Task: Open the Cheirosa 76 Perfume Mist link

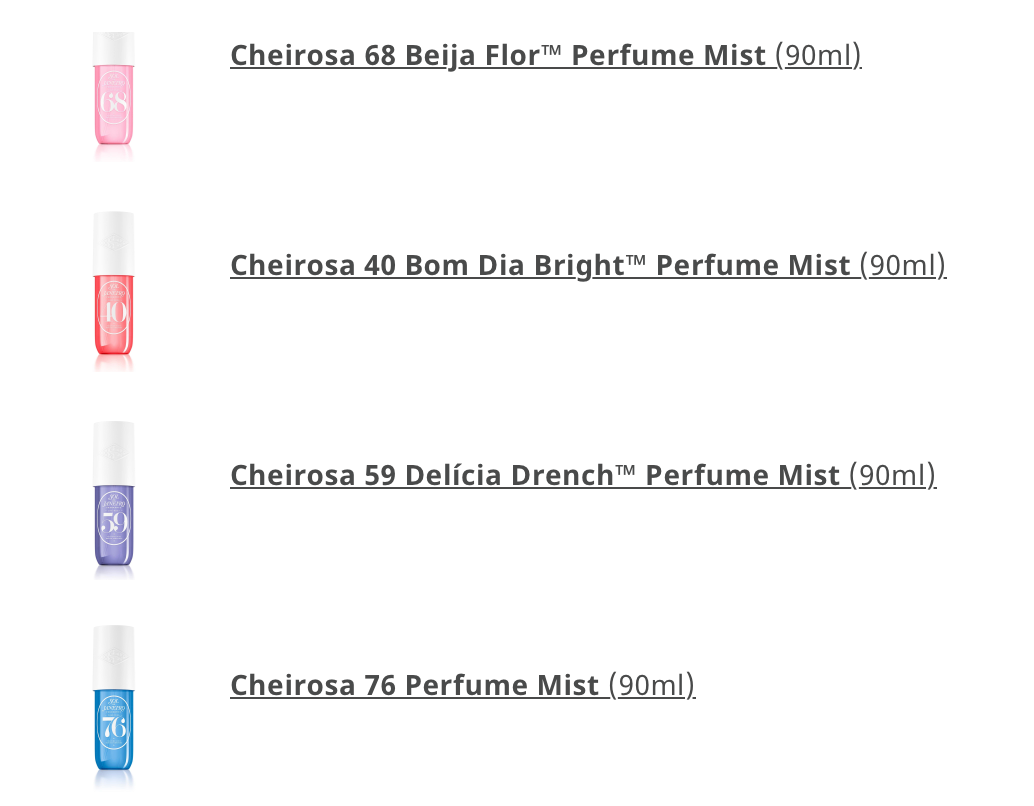Action: click(x=415, y=685)
